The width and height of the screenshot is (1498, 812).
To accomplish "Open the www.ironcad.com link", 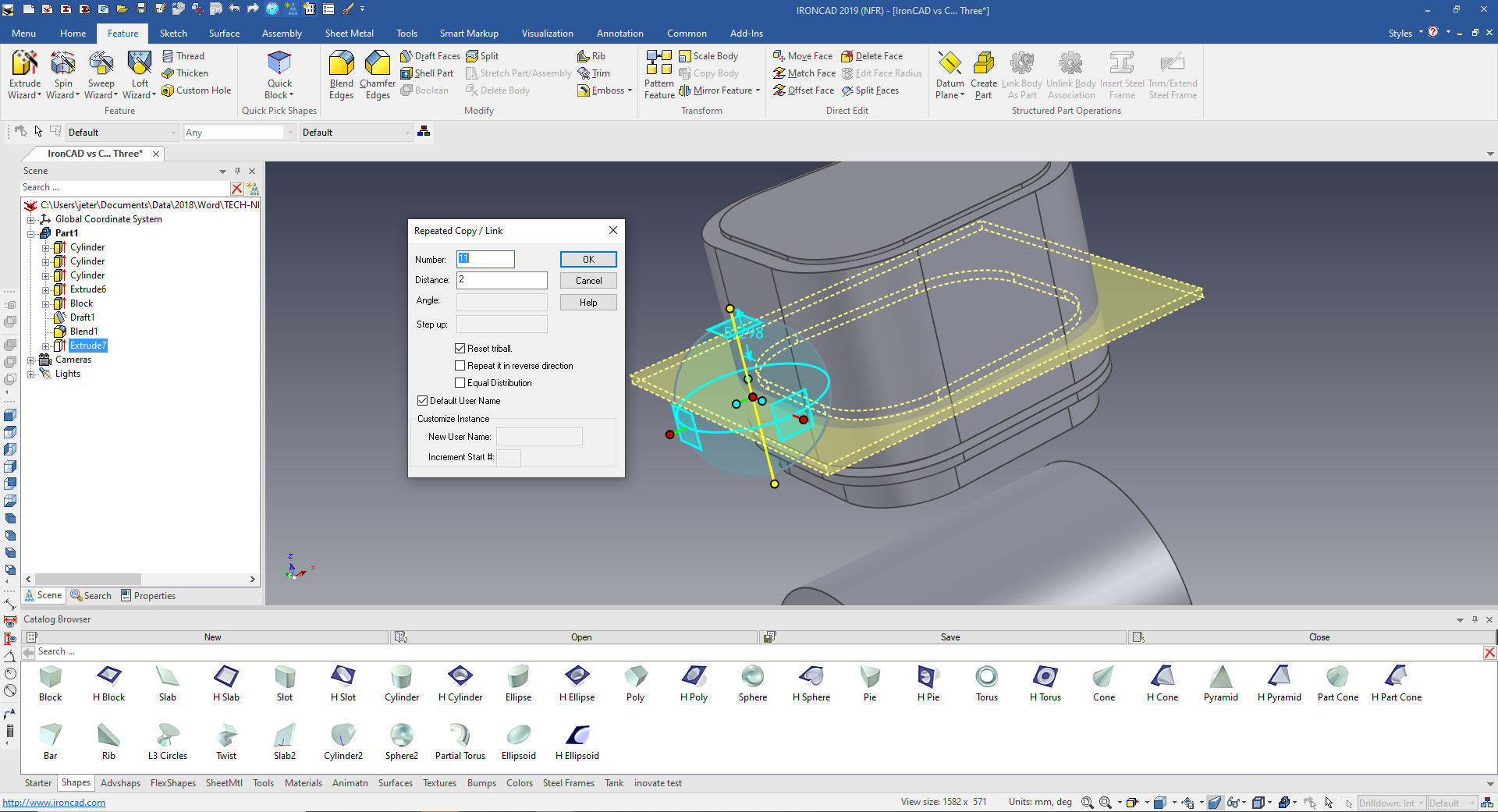I will 54,803.
